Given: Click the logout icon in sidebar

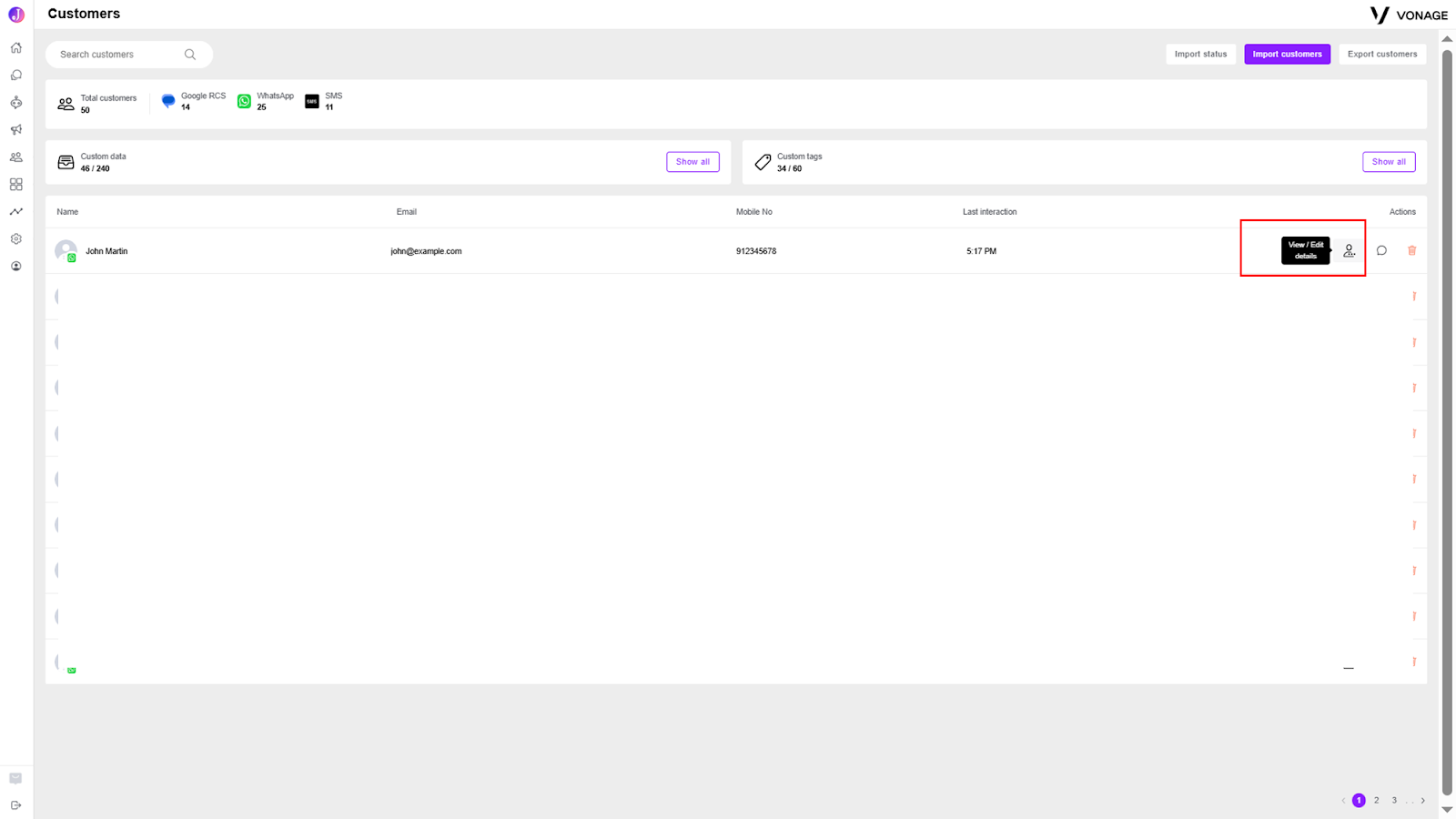Looking at the screenshot, I should [16, 805].
